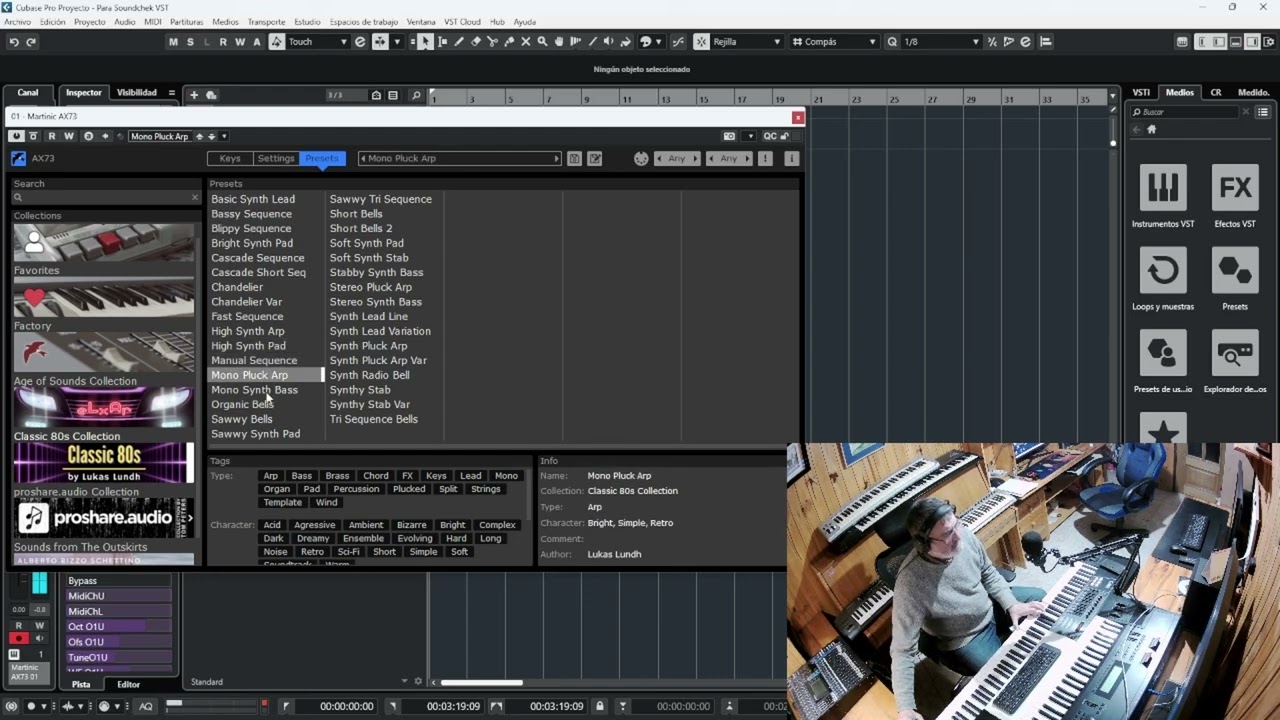Toggle the right zone visibility button

pos(1253,42)
